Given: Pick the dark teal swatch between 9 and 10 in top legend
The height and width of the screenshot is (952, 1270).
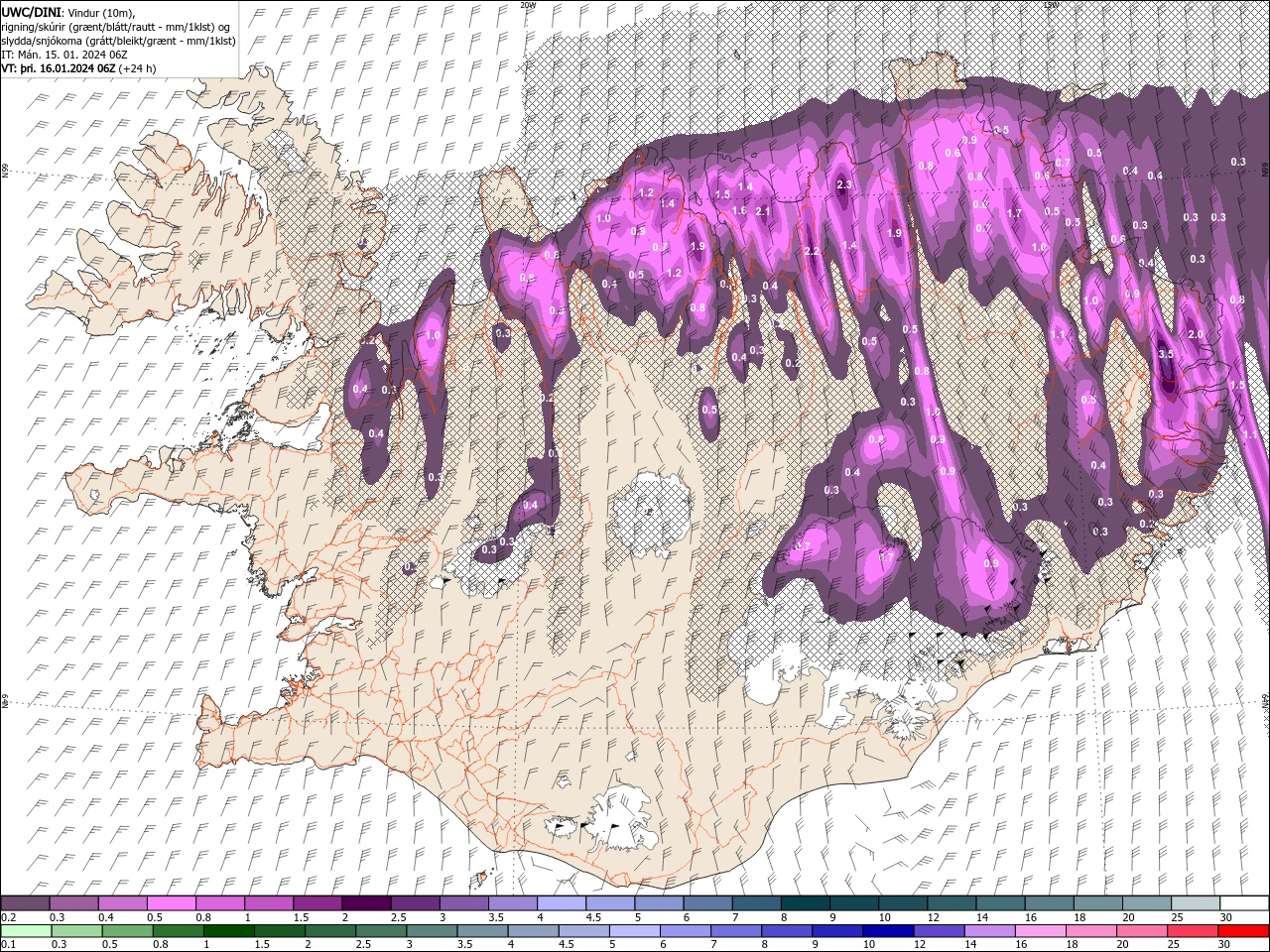Looking at the screenshot, I should 854,903.
